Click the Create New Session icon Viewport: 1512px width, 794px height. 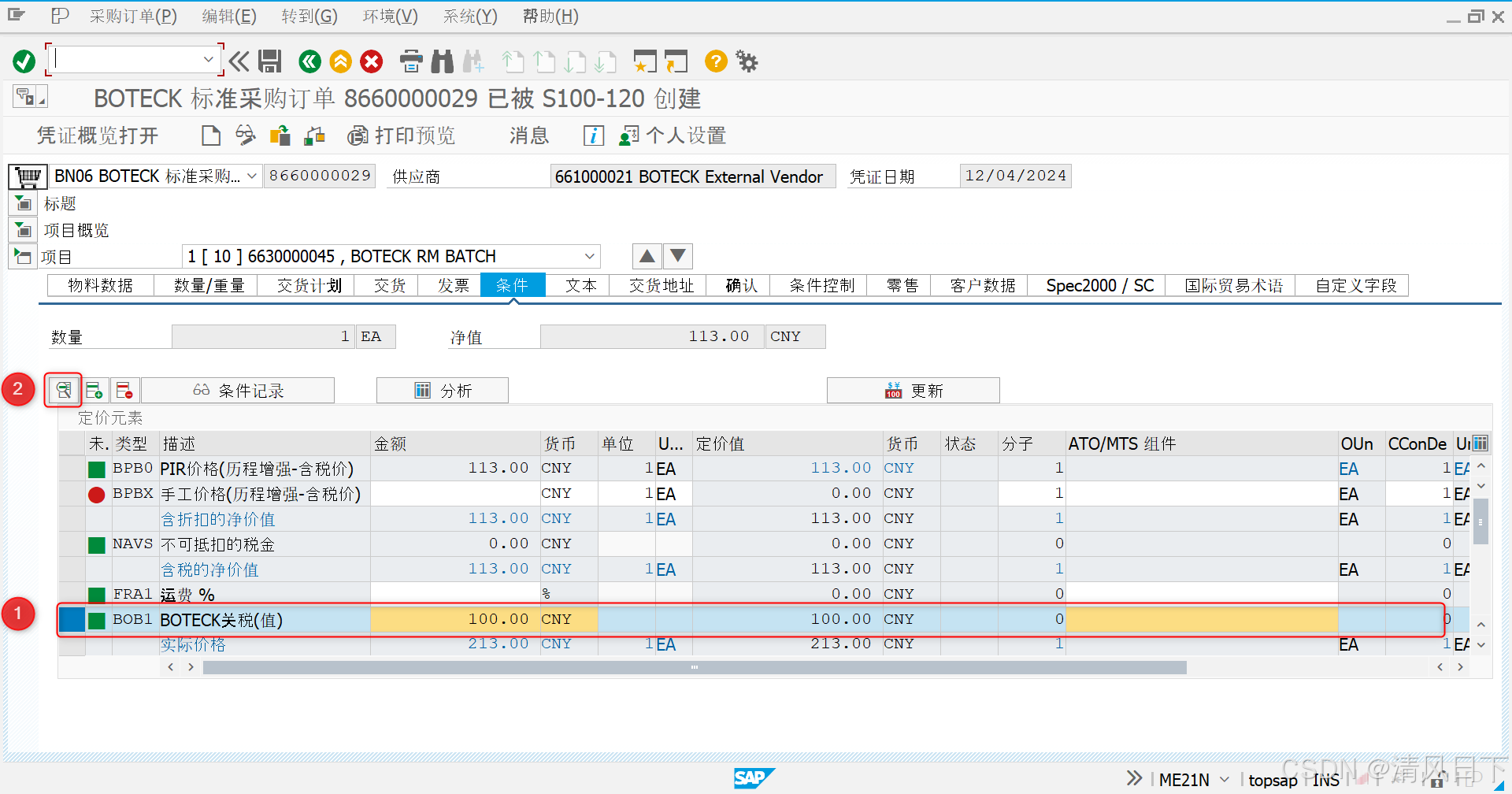[645, 61]
